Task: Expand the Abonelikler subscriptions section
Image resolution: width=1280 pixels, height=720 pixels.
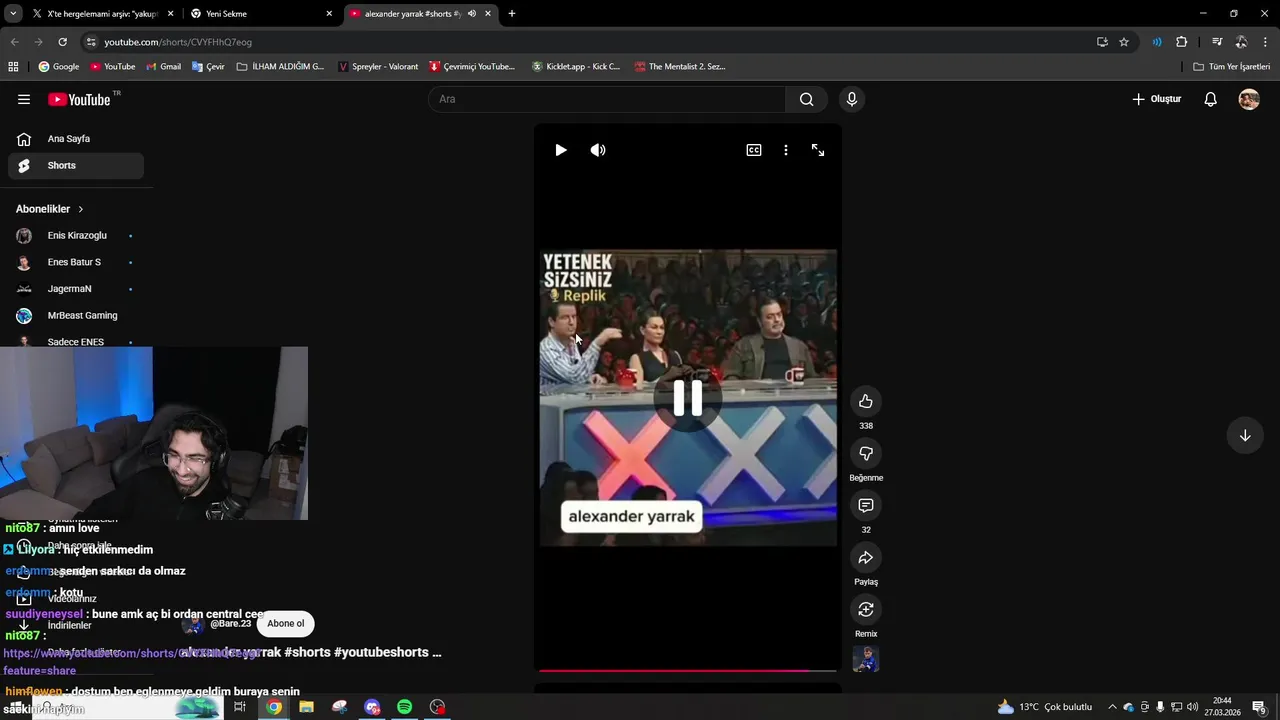Action: click(50, 209)
